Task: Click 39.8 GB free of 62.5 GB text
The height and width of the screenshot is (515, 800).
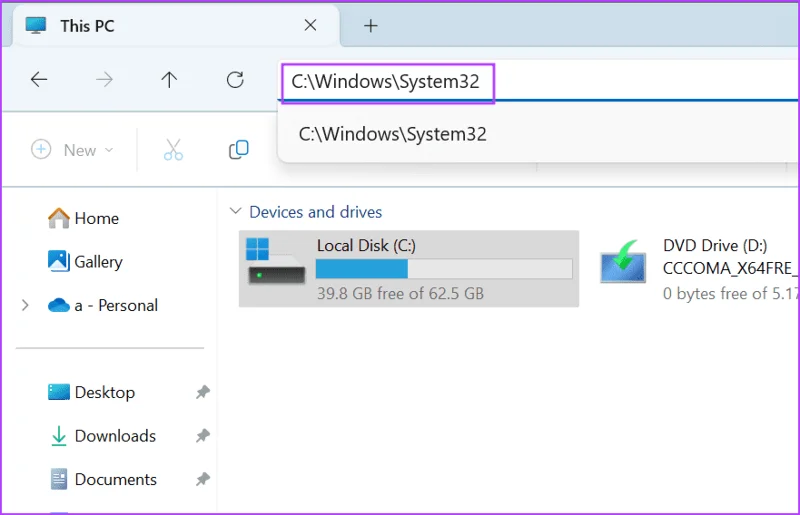Action: point(401,293)
